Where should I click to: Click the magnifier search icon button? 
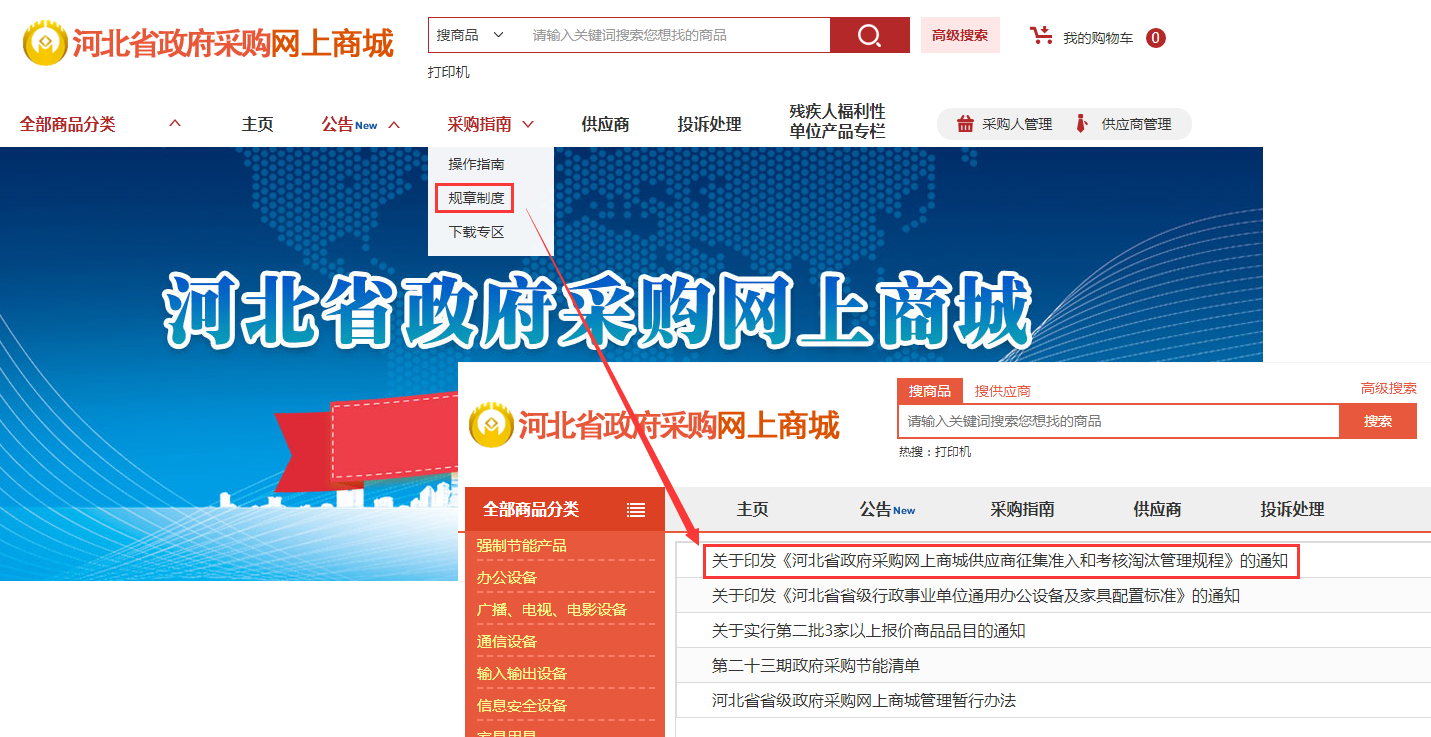[x=869, y=35]
